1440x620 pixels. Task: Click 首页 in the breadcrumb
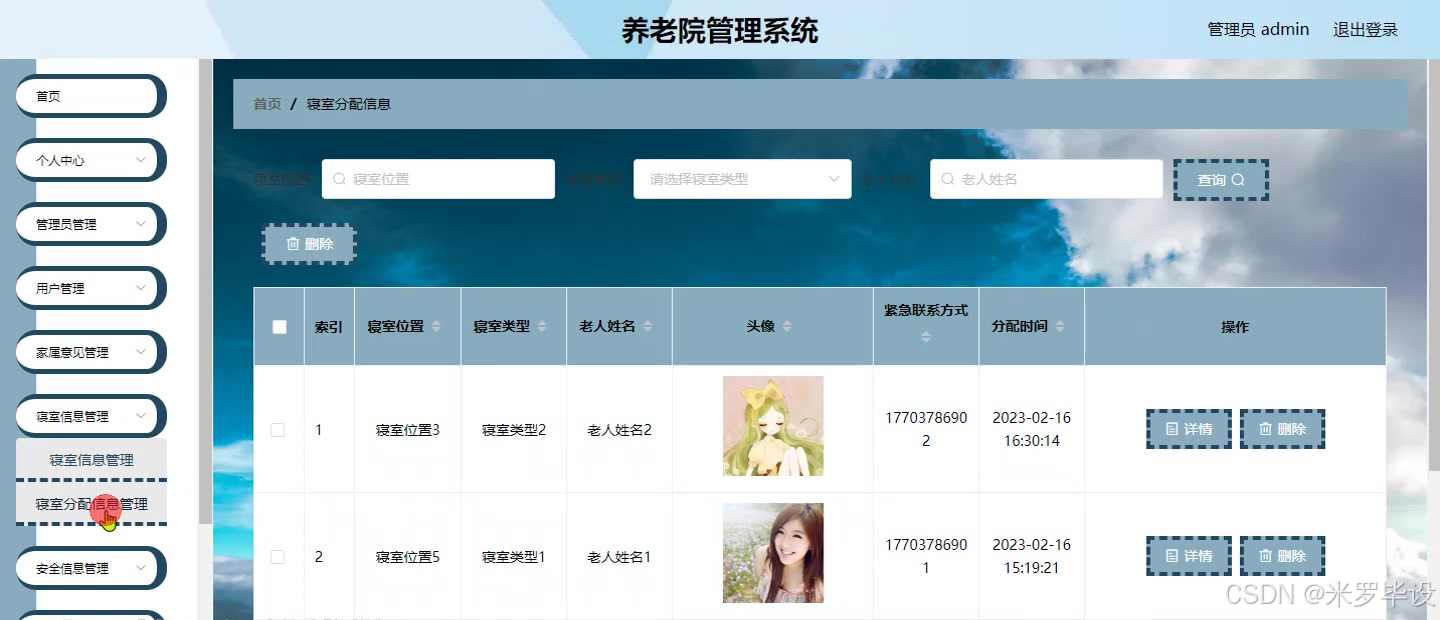tap(267, 104)
